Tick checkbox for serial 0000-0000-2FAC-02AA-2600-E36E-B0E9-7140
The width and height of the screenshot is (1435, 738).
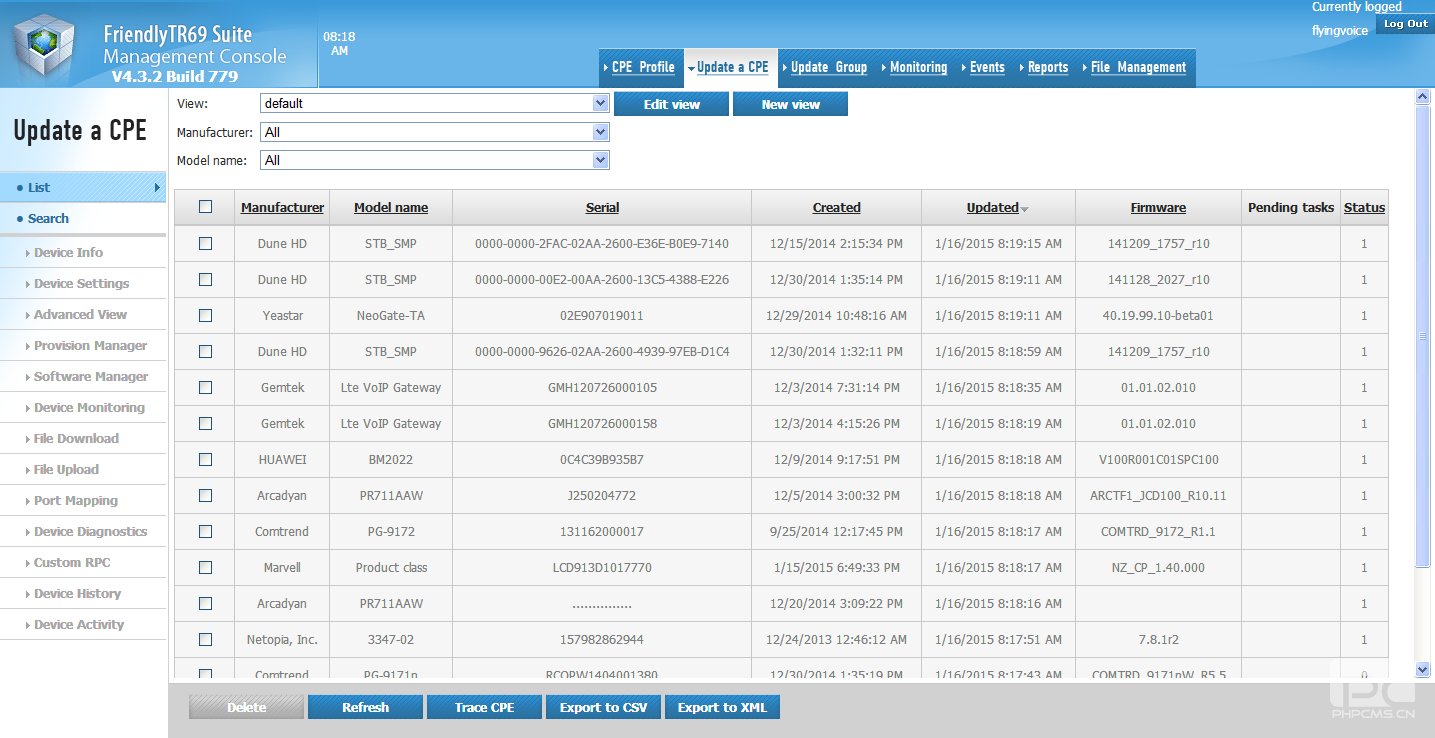206,243
